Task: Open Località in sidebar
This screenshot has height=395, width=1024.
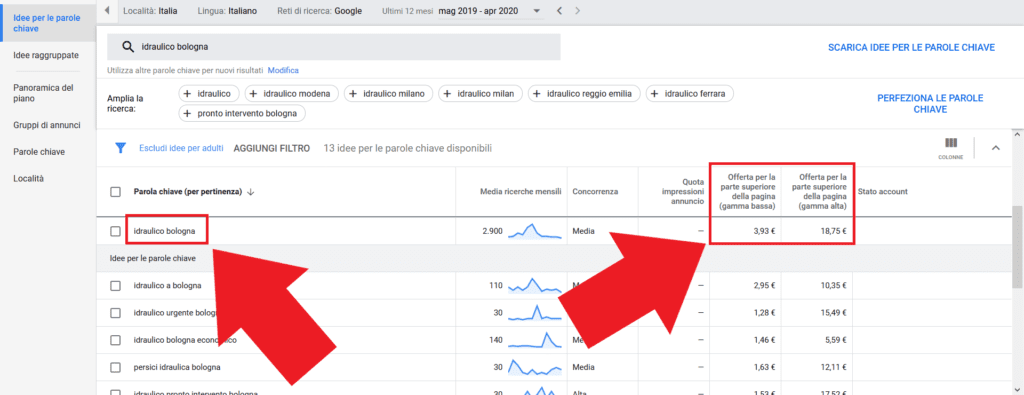Action: tap(28, 178)
